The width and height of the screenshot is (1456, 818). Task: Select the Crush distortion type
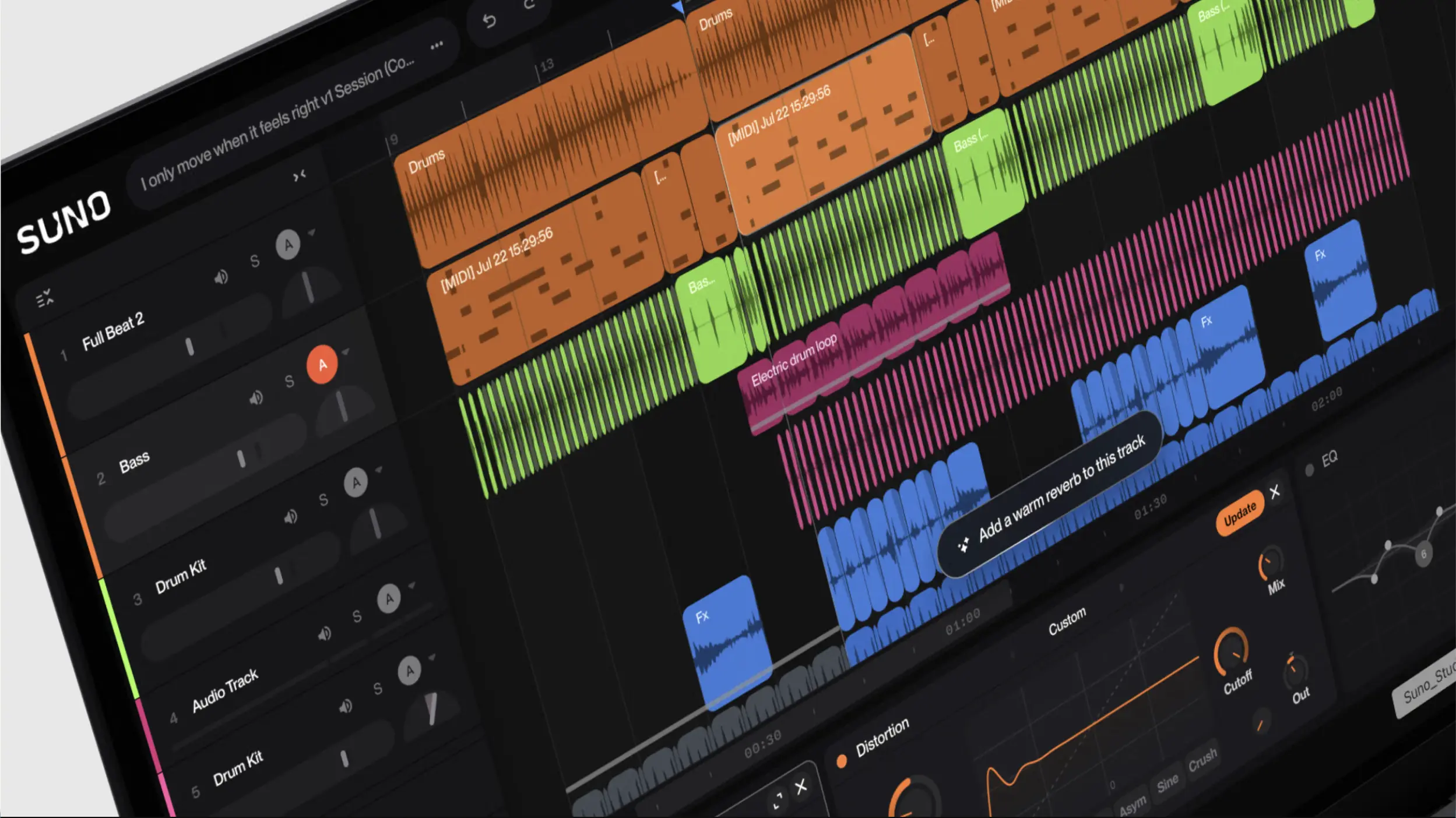[x=1202, y=760]
